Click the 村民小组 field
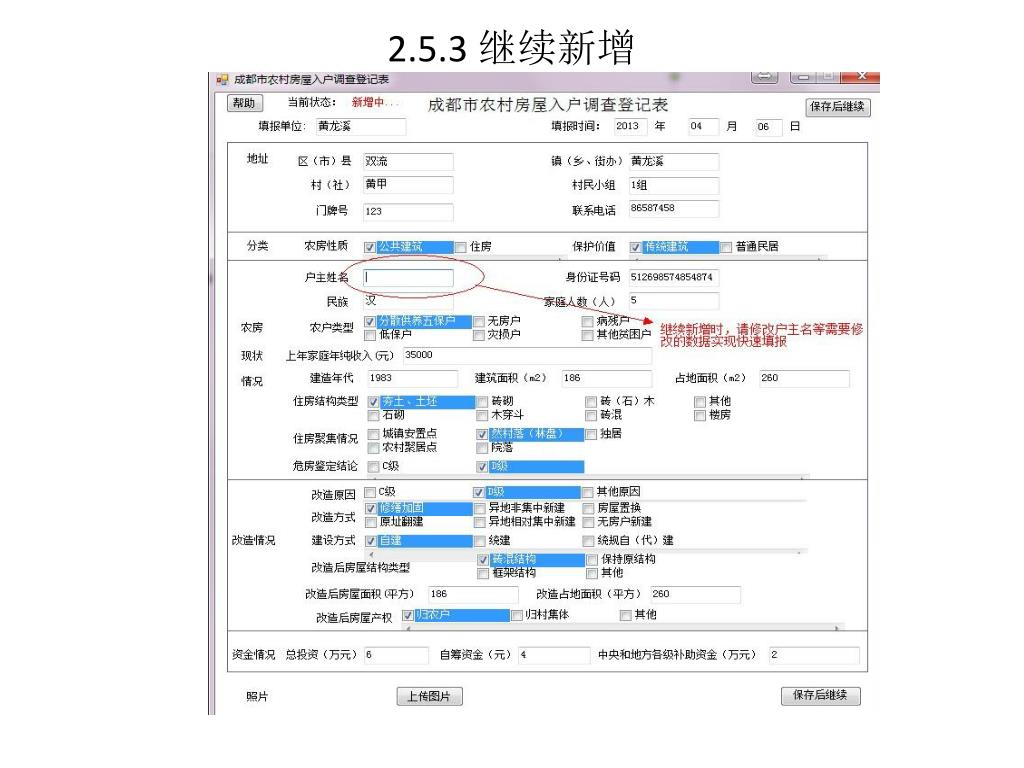Viewport: 1024px width, 768px height. pyautogui.click(x=674, y=185)
